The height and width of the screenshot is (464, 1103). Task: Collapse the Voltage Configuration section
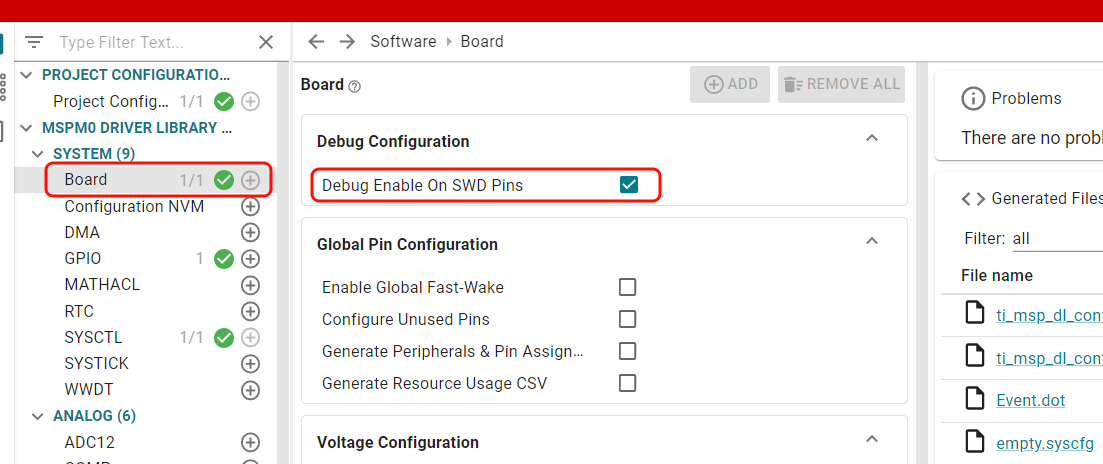(872, 439)
